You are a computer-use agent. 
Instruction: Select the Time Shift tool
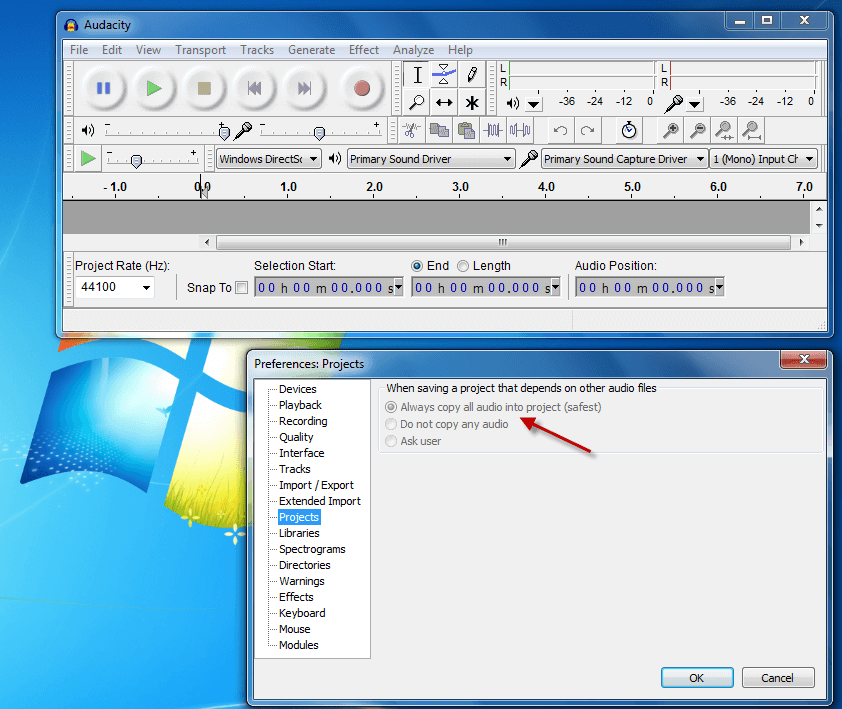444,102
